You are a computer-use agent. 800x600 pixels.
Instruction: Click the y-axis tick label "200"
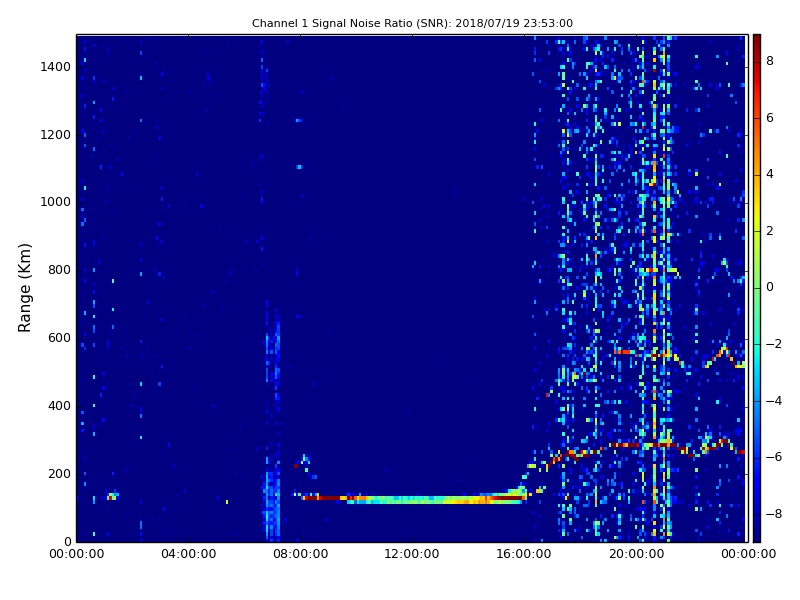click(59, 473)
